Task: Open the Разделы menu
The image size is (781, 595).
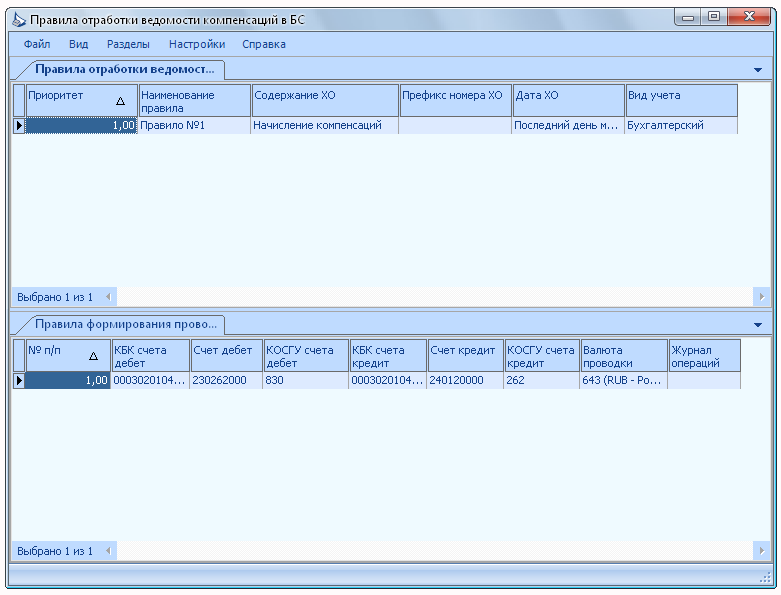Action: pos(128,44)
